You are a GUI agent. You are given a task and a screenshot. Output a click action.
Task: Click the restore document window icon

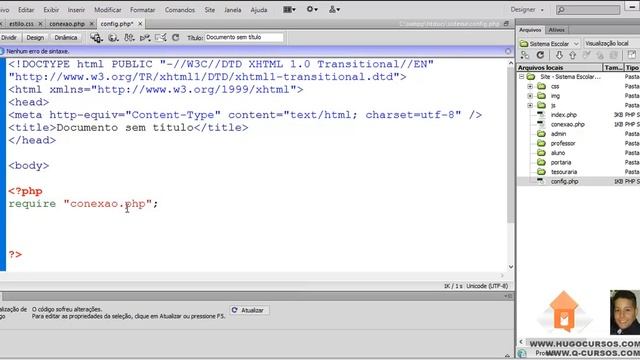click(x=506, y=24)
